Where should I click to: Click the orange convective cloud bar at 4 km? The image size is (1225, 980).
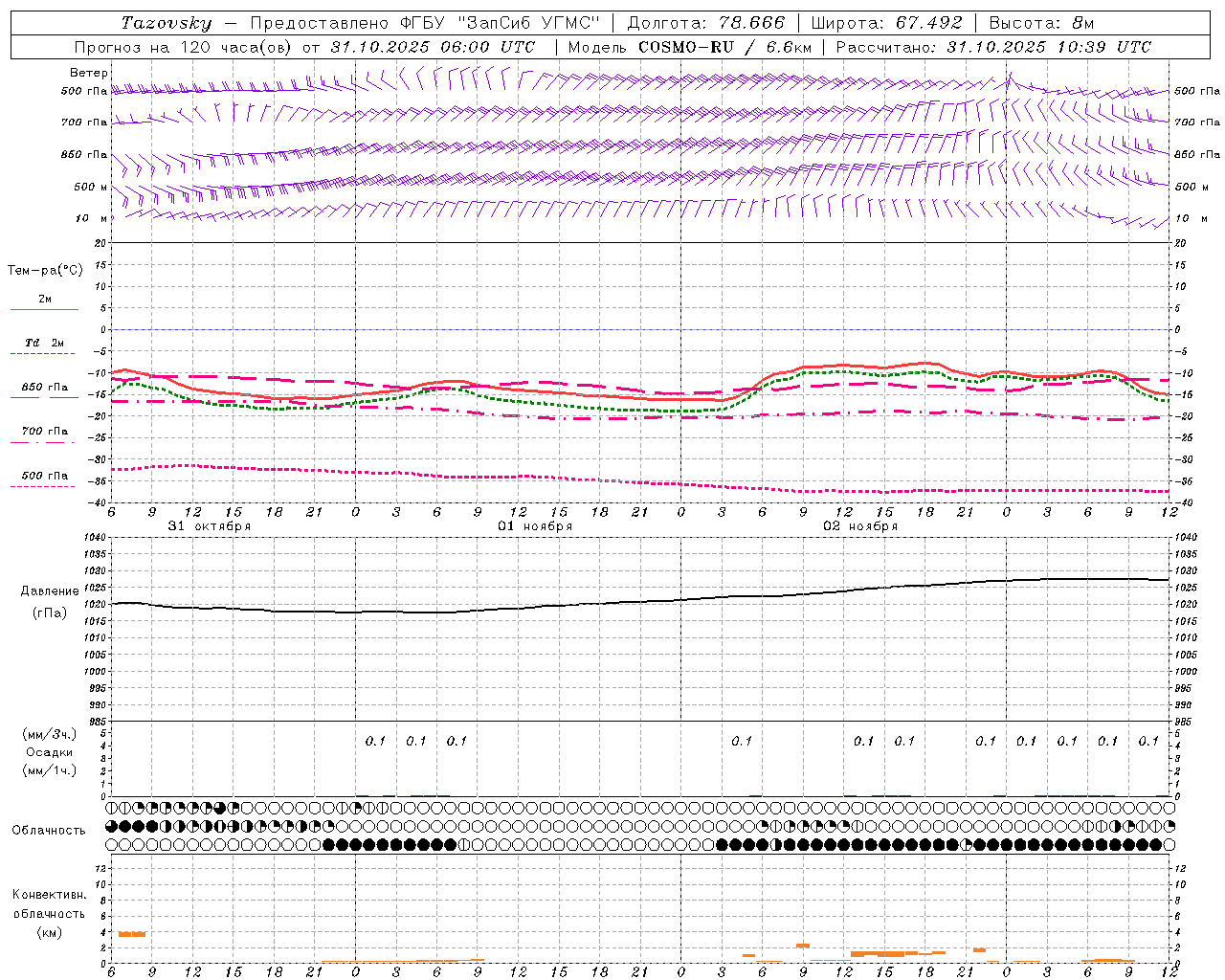pos(132,934)
